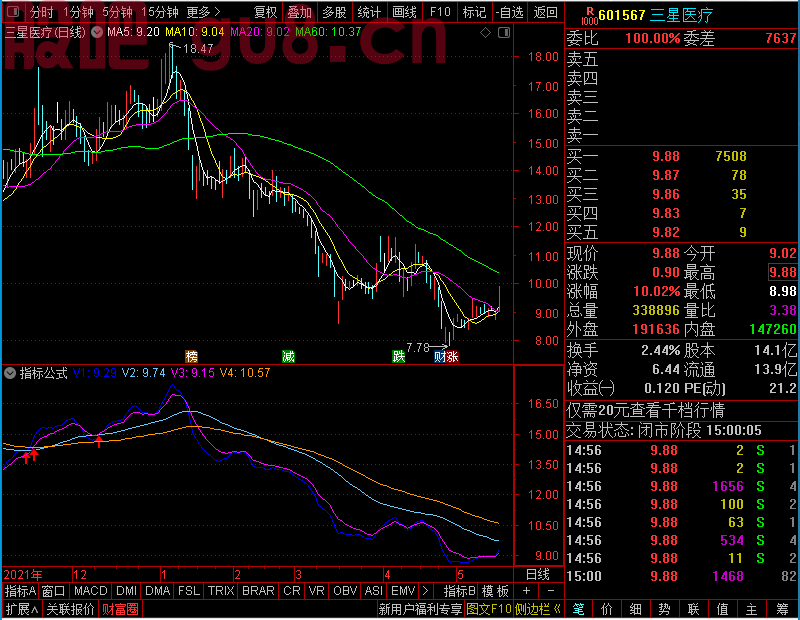Select the 势 trend tab
The height and width of the screenshot is (620, 800).
664,609
